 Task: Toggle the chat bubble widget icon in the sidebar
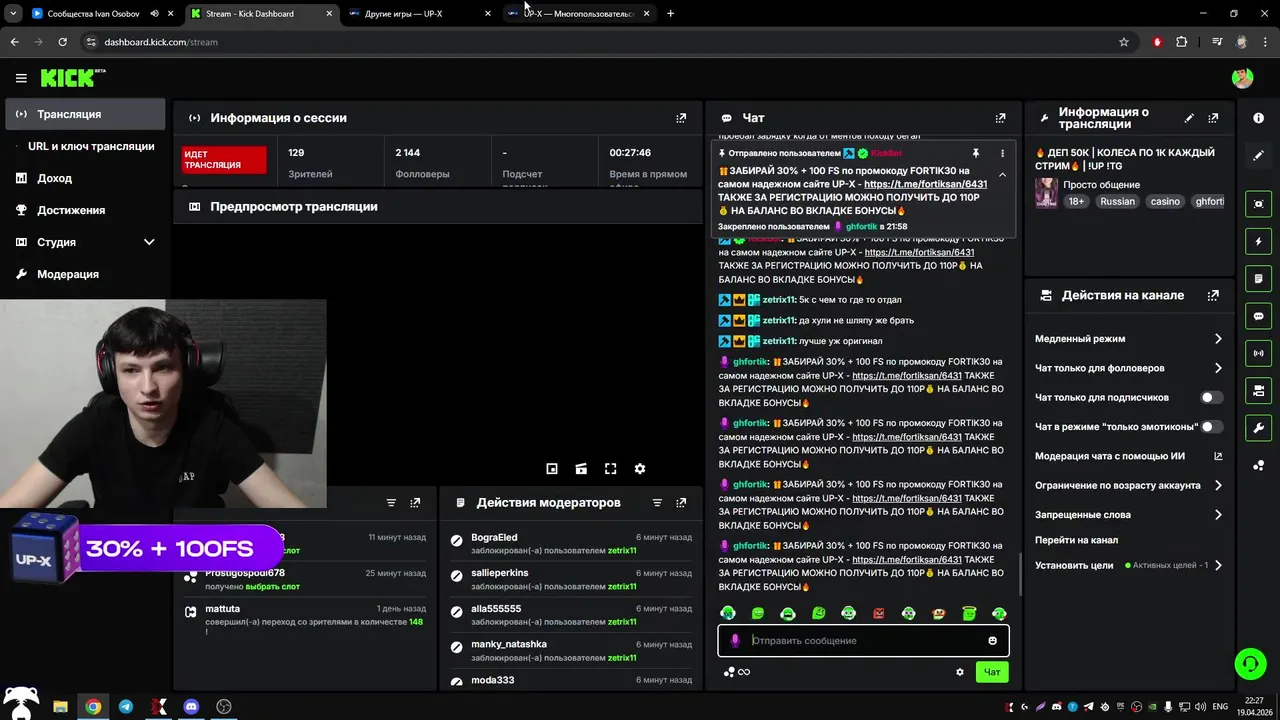[1258, 316]
